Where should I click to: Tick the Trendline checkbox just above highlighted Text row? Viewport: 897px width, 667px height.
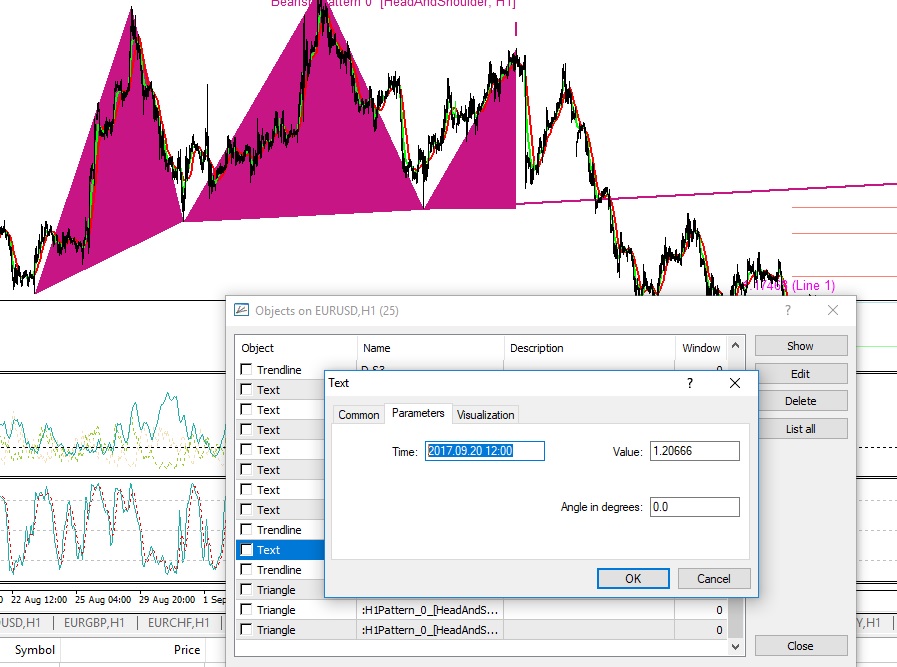[247, 530]
